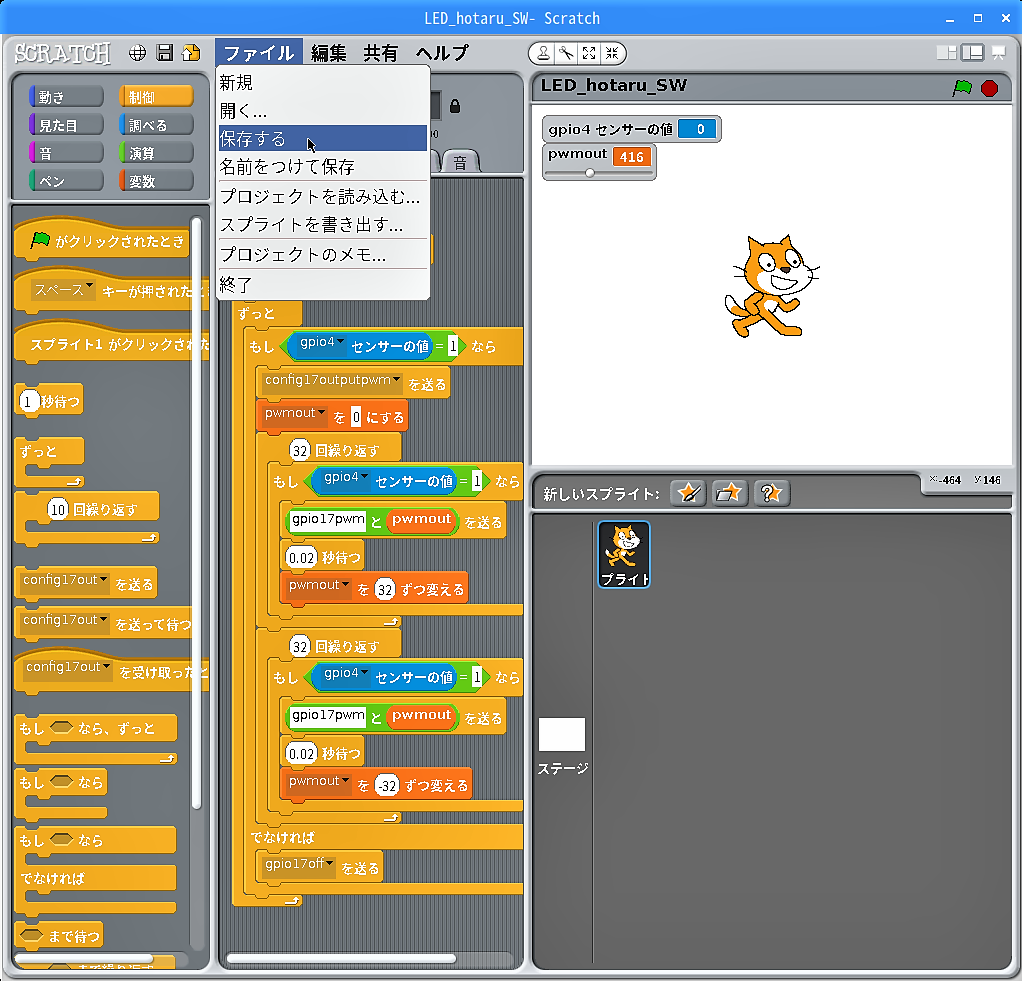Enter presentation mode
This screenshot has height=981, width=1022.
[999, 53]
